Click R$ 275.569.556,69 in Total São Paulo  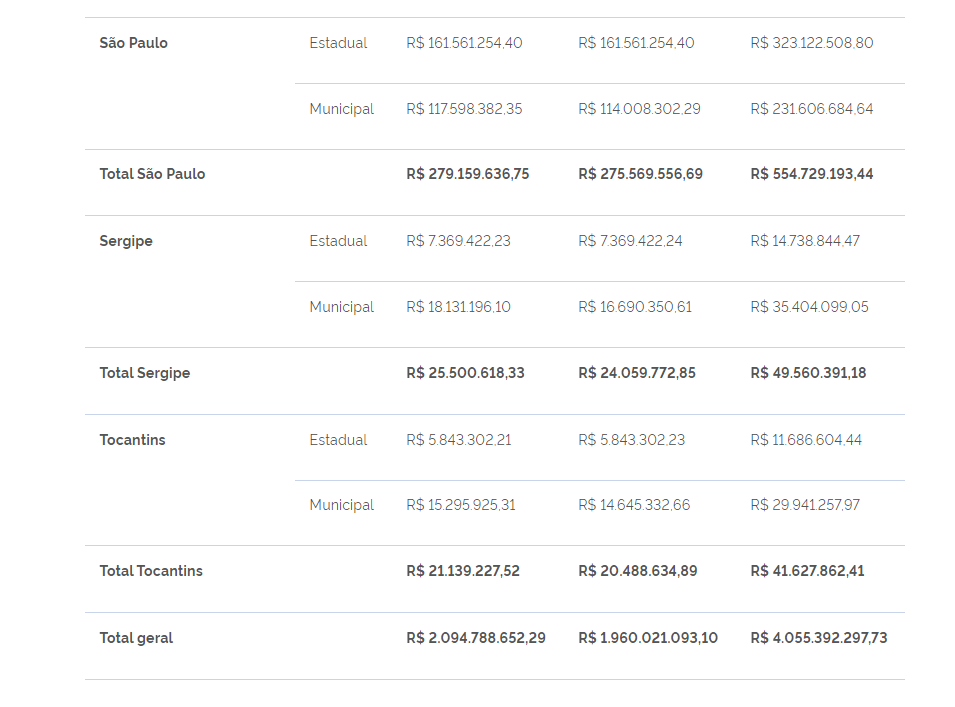(640, 174)
